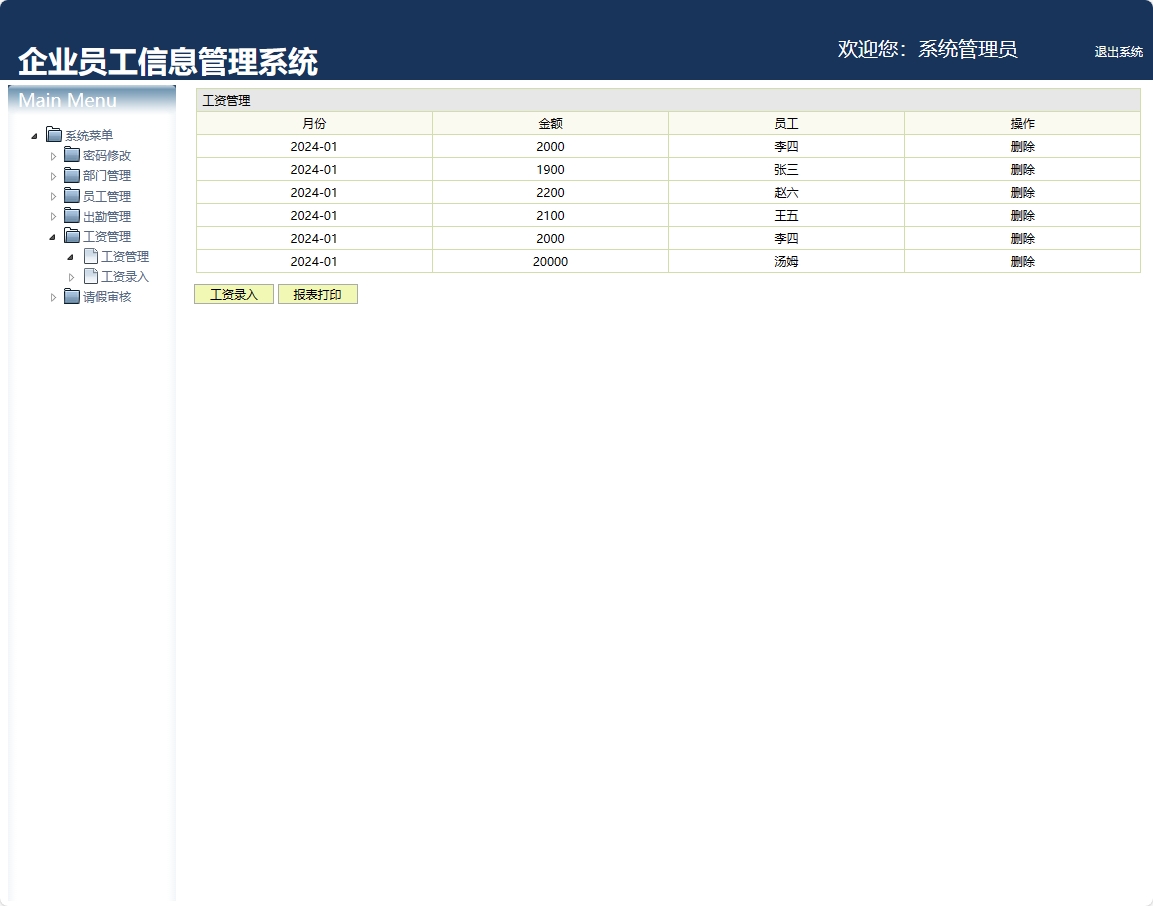
Task: Expand the 密码修改 tree node
Action: [x=55, y=154]
